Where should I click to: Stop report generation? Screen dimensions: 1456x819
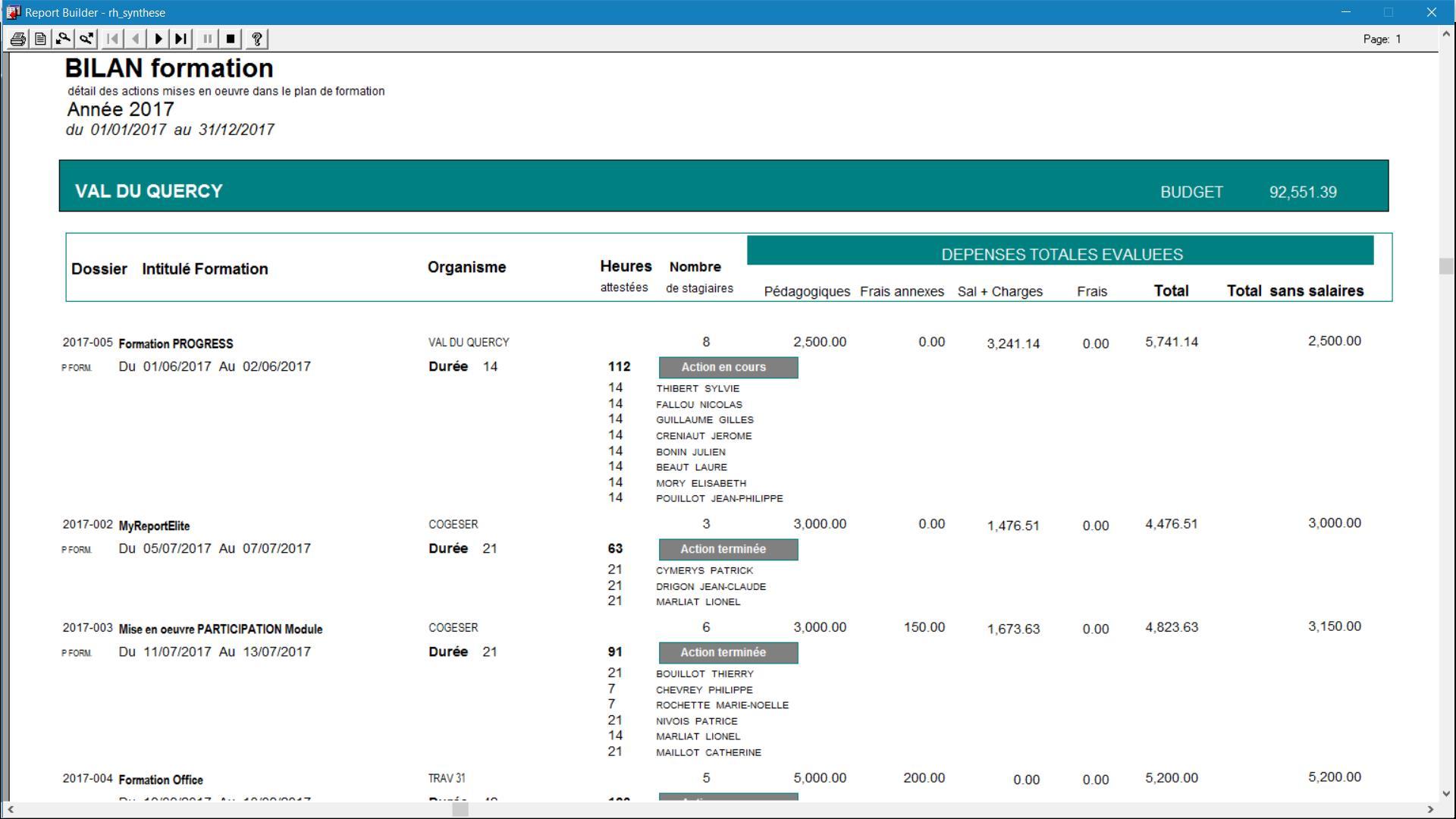[231, 39]
